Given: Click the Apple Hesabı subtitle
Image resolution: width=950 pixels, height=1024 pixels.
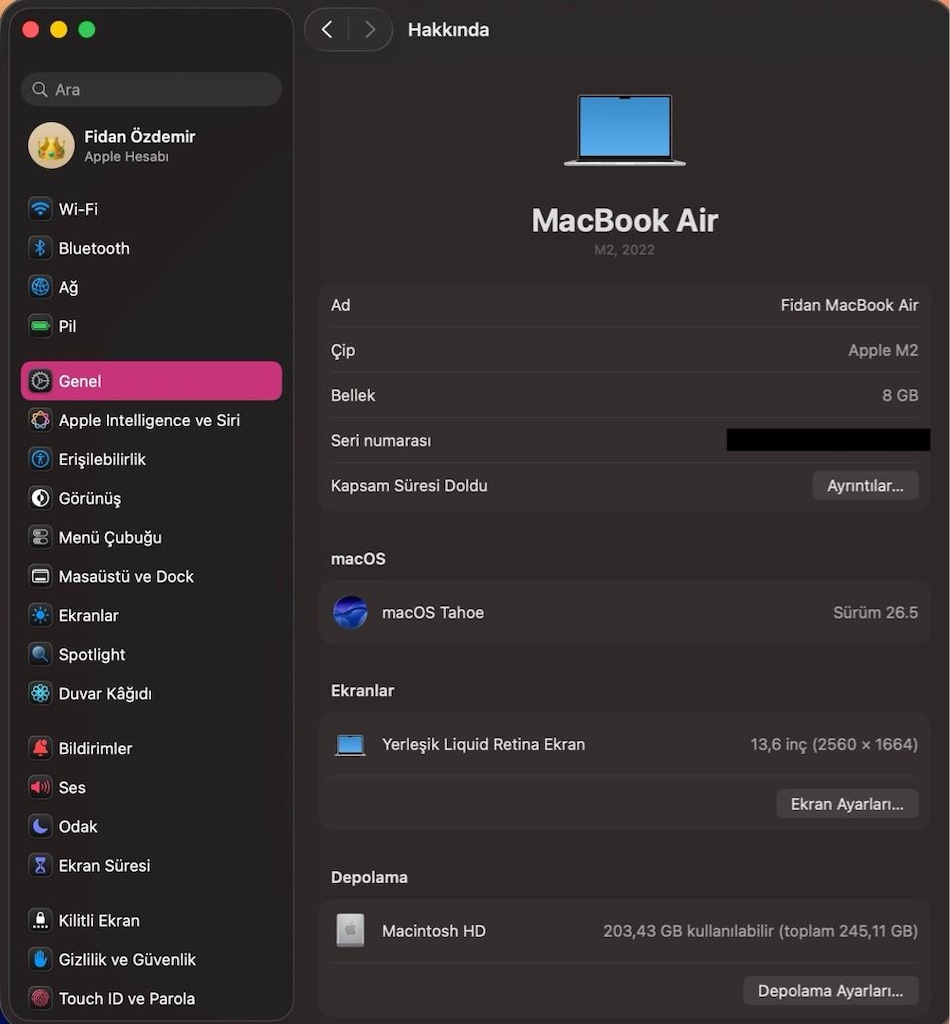Looking at the screenshot, I should 127,157.
